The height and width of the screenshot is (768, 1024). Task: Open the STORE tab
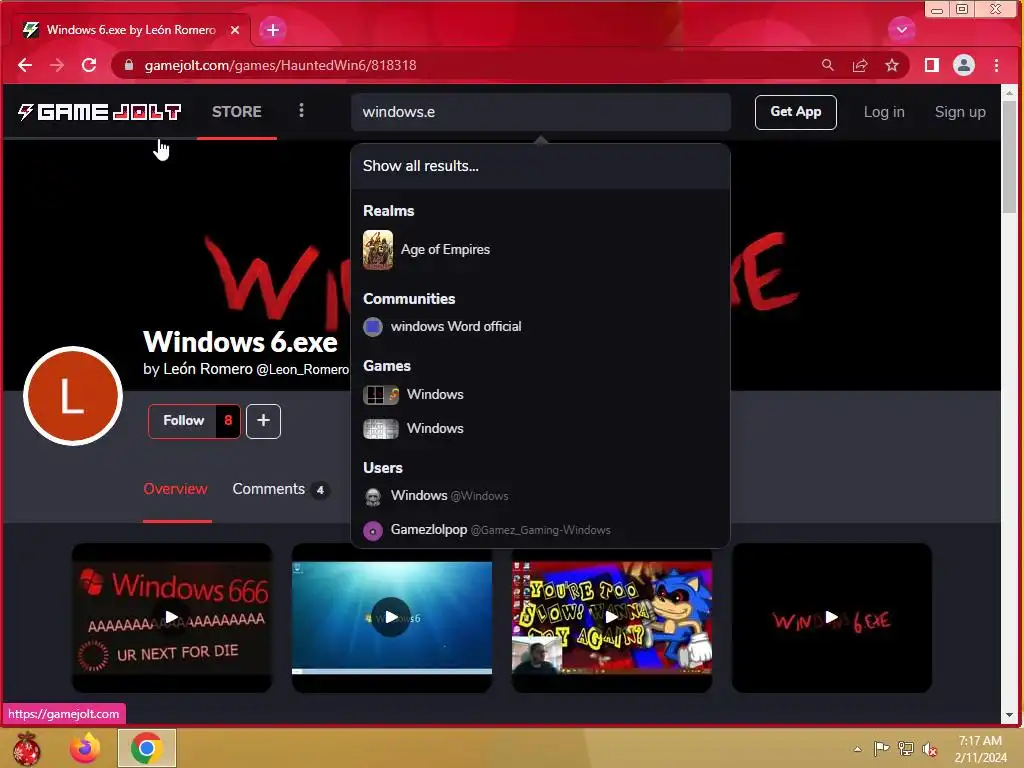[236, 112]
